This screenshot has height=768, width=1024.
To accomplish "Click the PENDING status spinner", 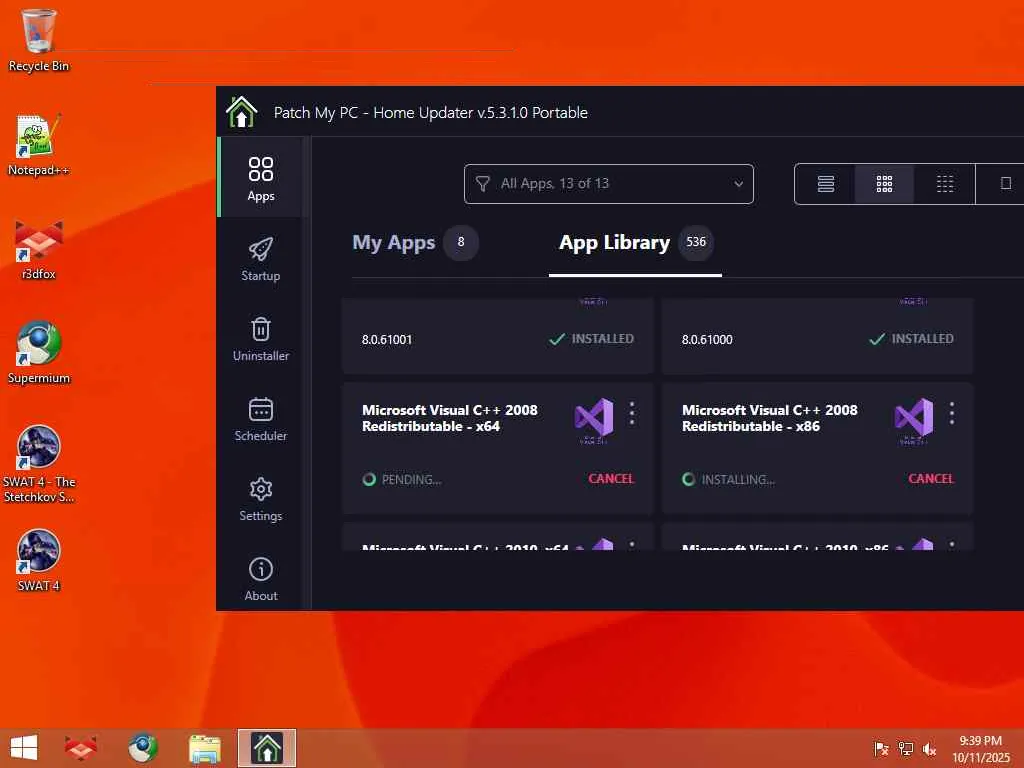I will [x=369, y=479].
